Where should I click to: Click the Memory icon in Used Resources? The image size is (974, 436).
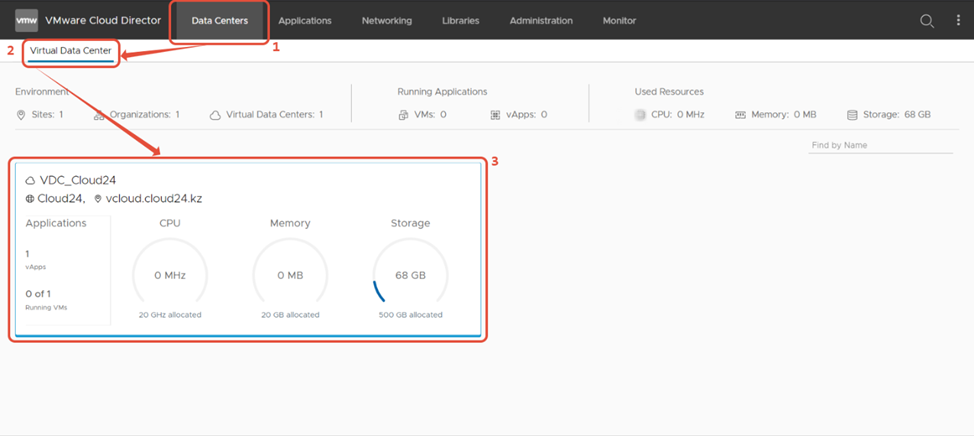click(x=741, y=115)
